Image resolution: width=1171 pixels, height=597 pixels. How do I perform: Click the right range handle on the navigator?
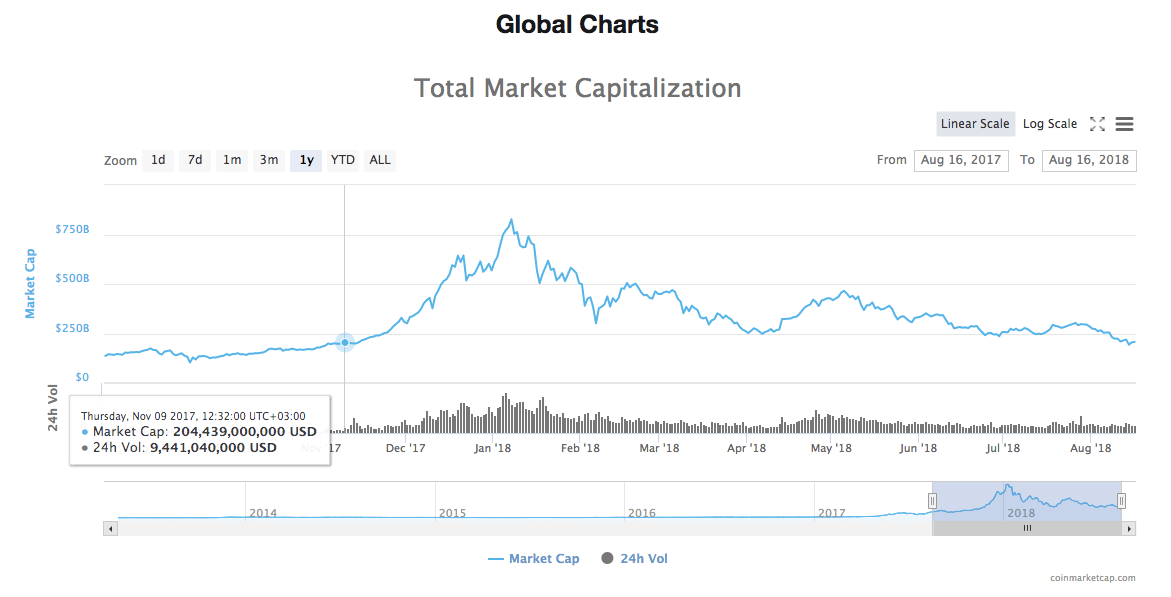point(1120,503)
